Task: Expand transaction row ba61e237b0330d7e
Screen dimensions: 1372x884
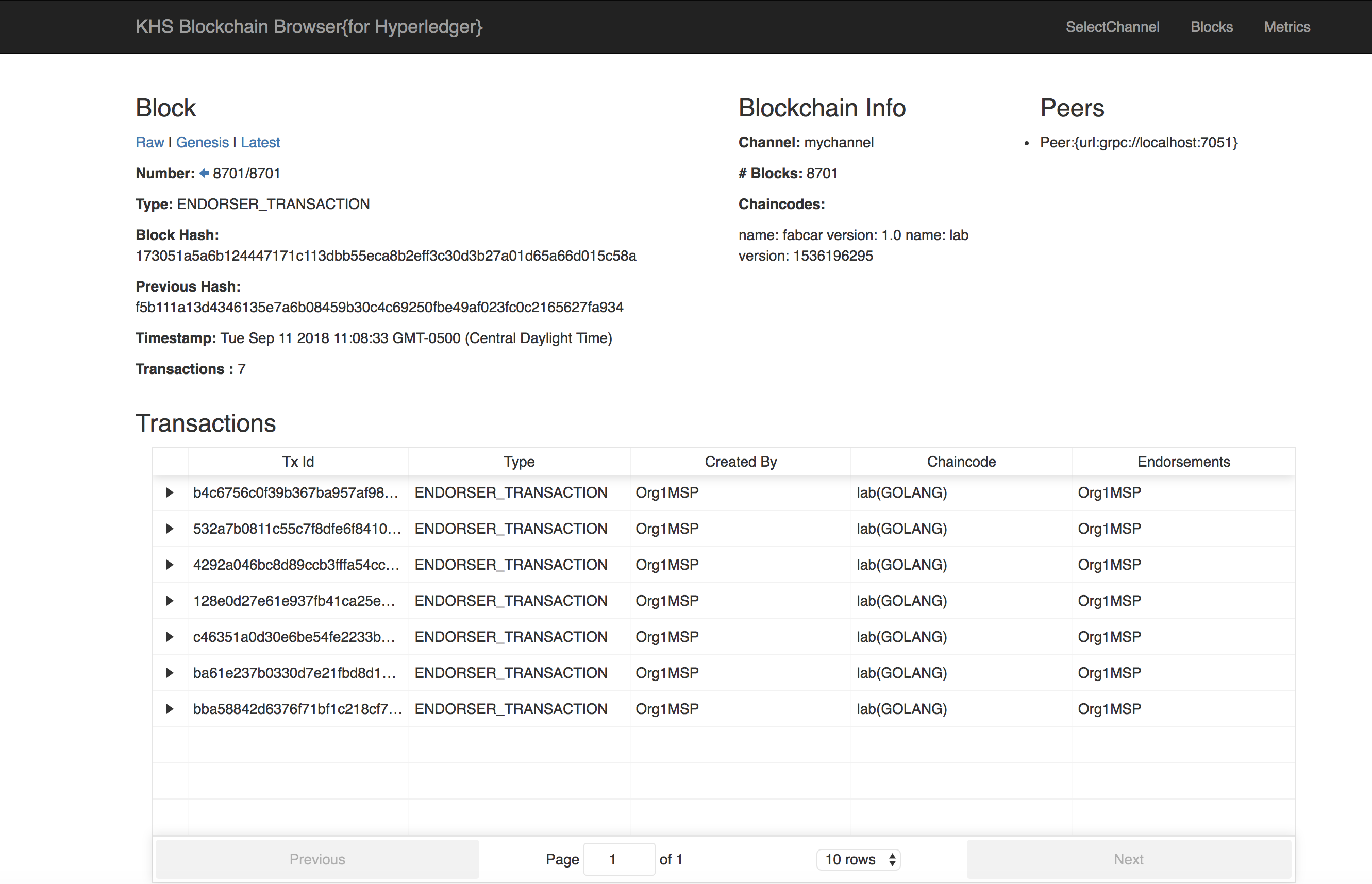Action: tap(170, 673)
